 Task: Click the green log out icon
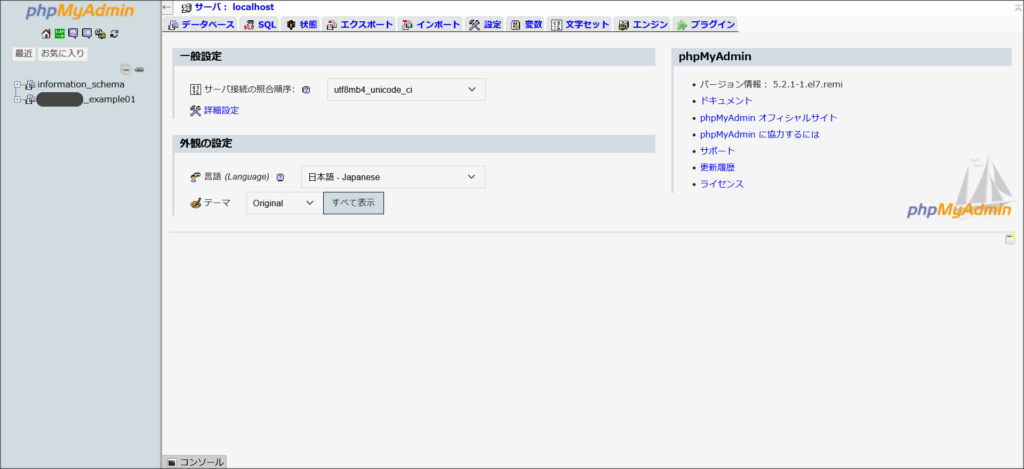[x=59, y=33]
